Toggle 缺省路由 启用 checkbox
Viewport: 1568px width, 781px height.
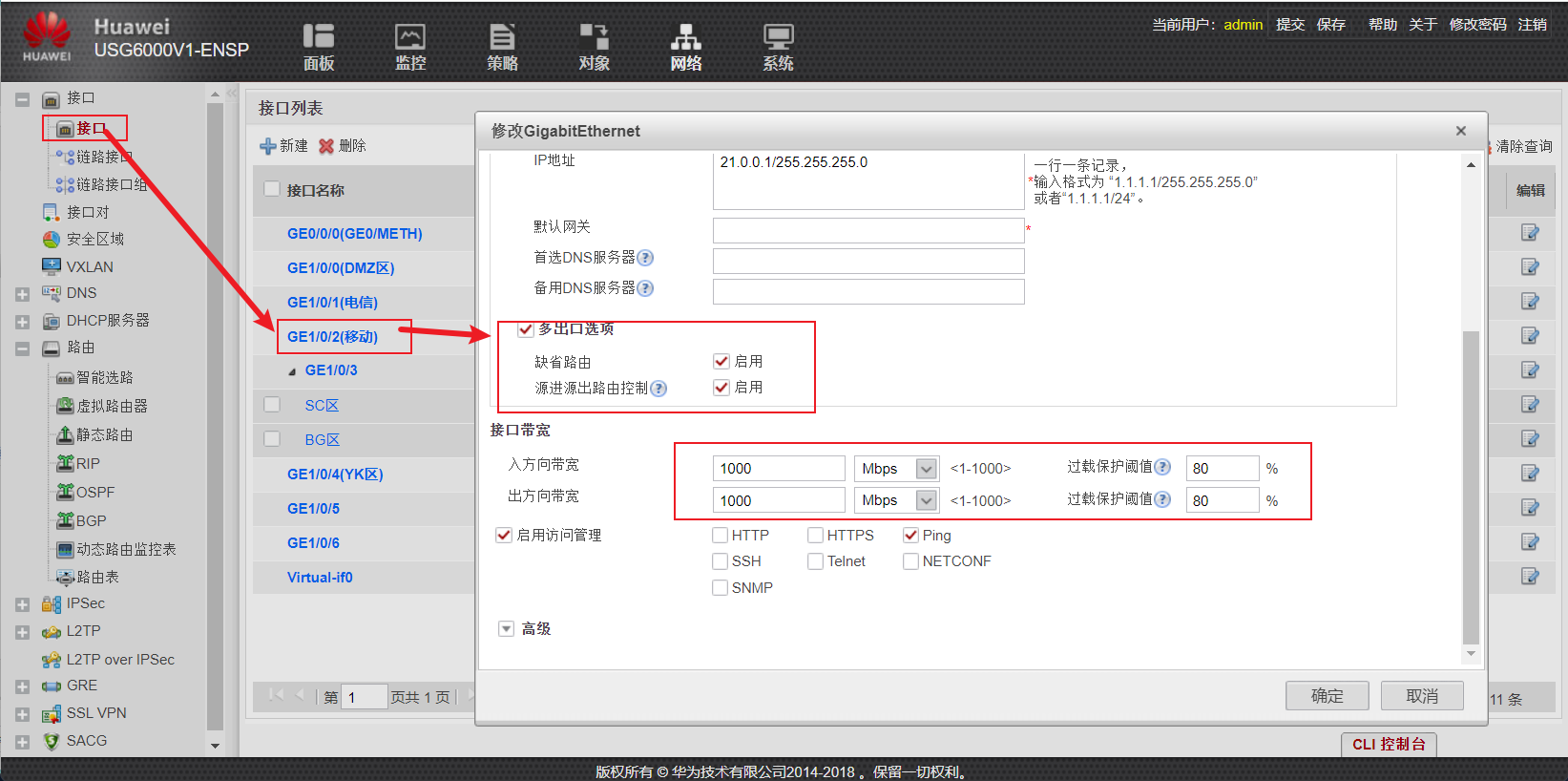tap(721, 361)
